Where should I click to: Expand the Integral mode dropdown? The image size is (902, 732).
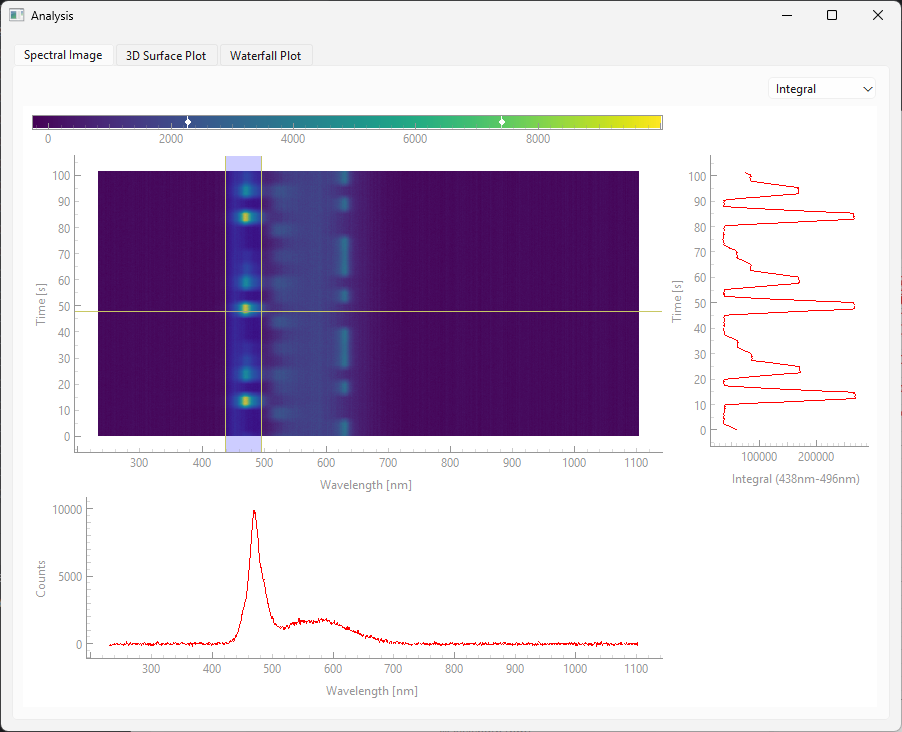821,89
